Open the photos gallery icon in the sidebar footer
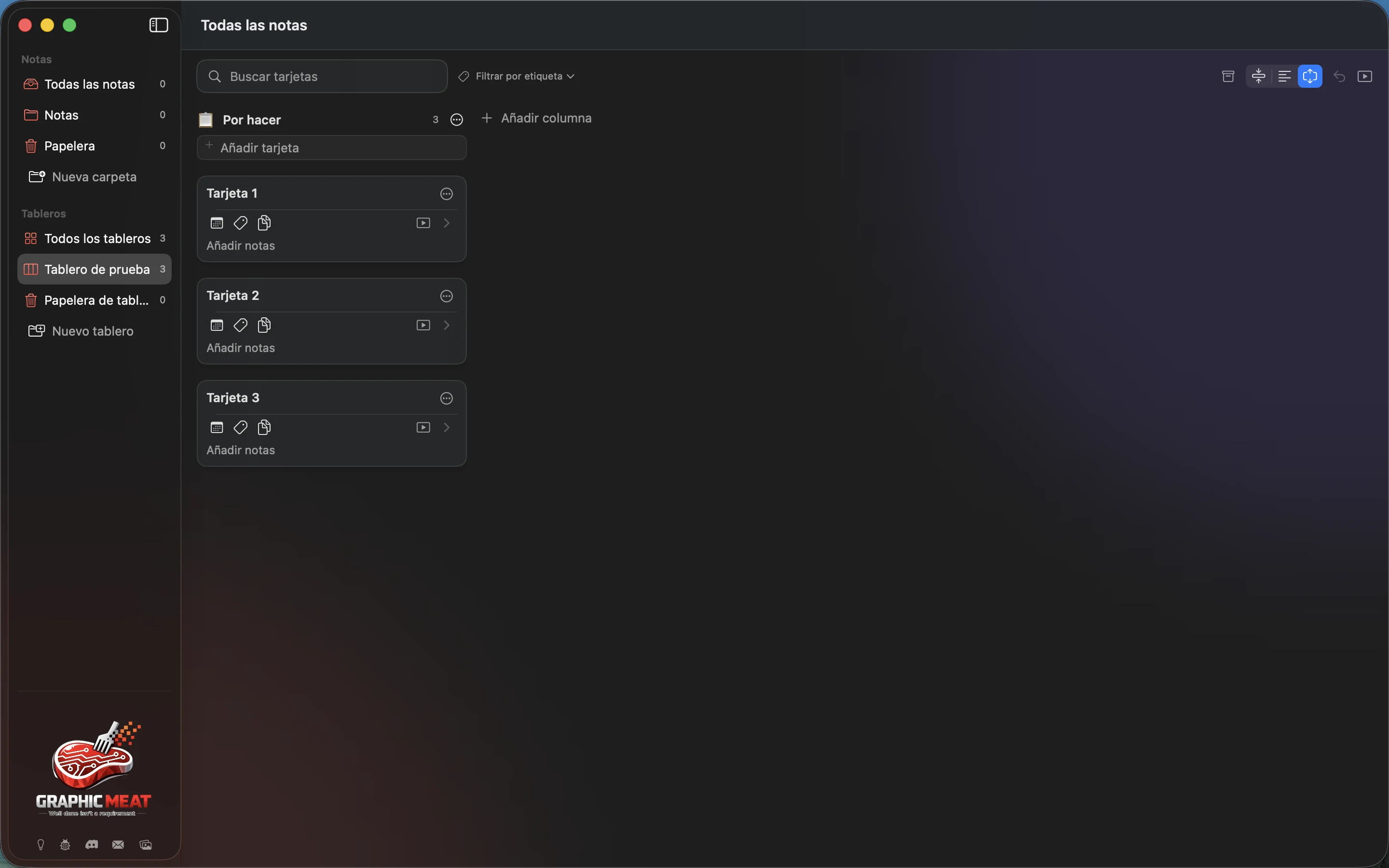Screen dimensions: 1389x868 point(146,844)
